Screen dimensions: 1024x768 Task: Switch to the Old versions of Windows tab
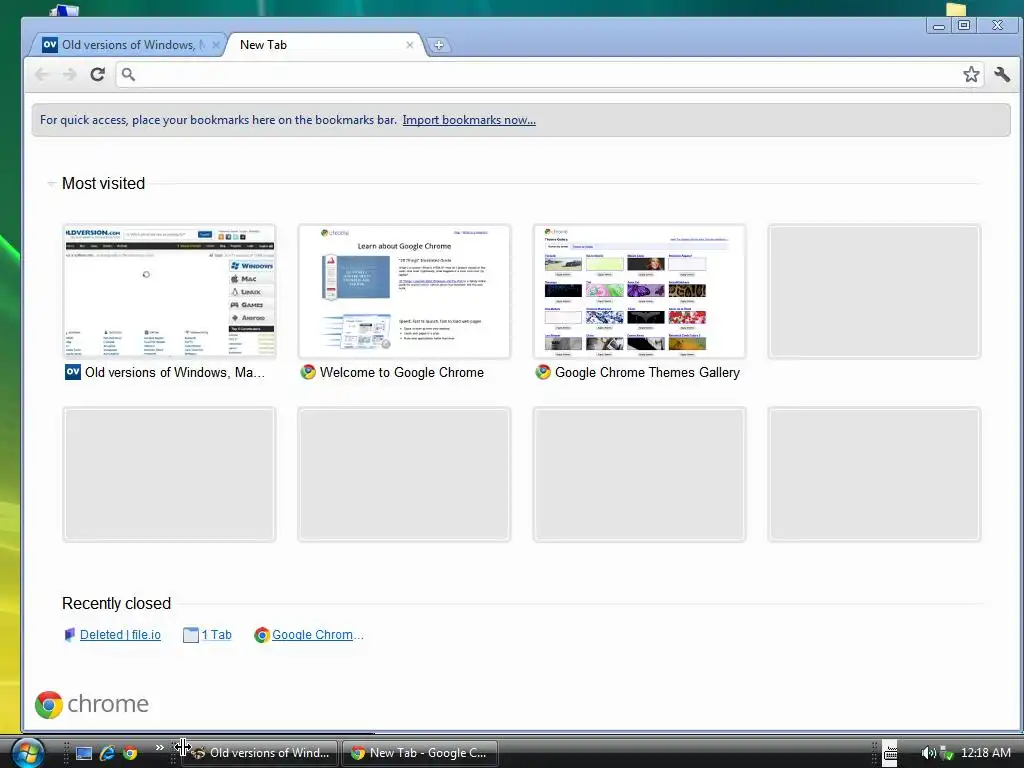tap(127, 44)
